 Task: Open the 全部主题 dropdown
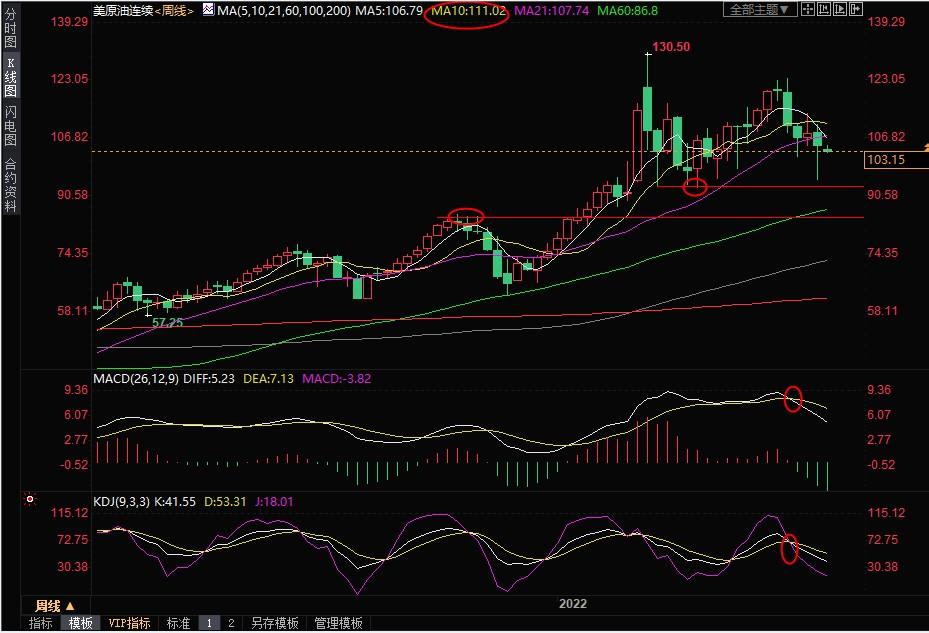point(759,9)
